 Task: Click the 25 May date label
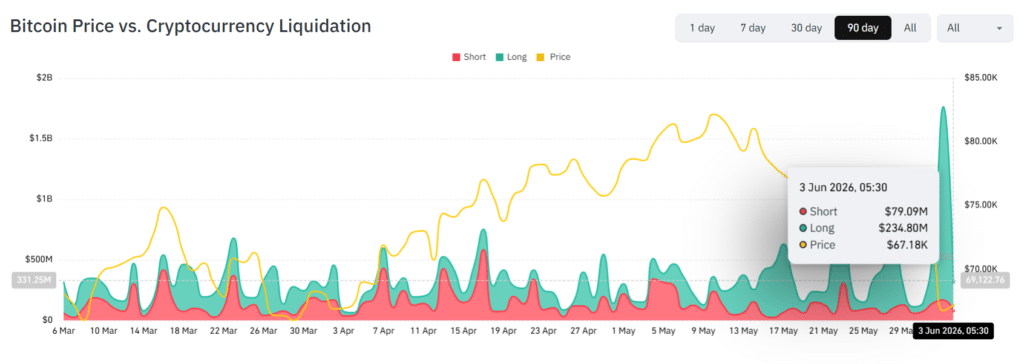pos(863,331)
